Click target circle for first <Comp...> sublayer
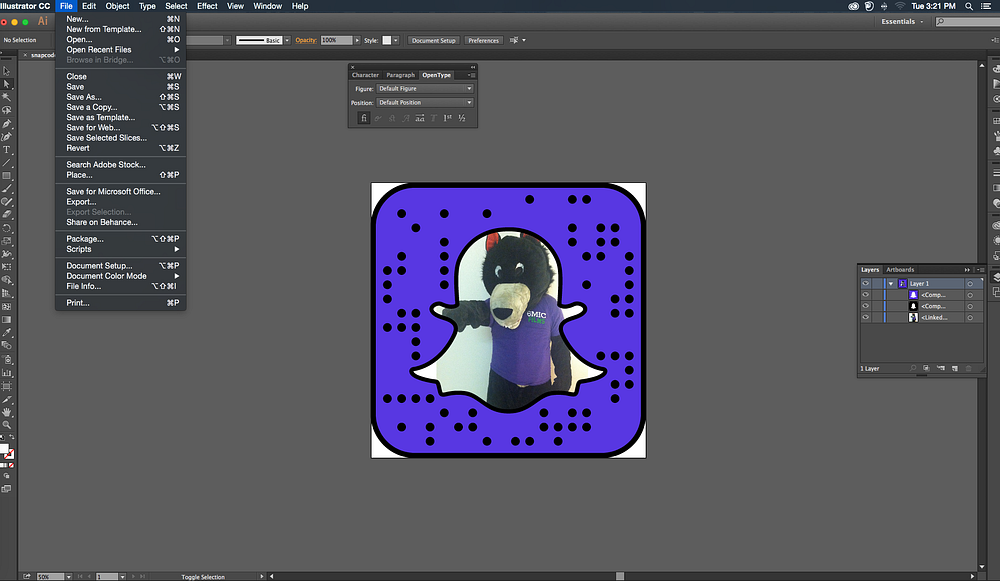1000x581 pixels. point(970,295)
